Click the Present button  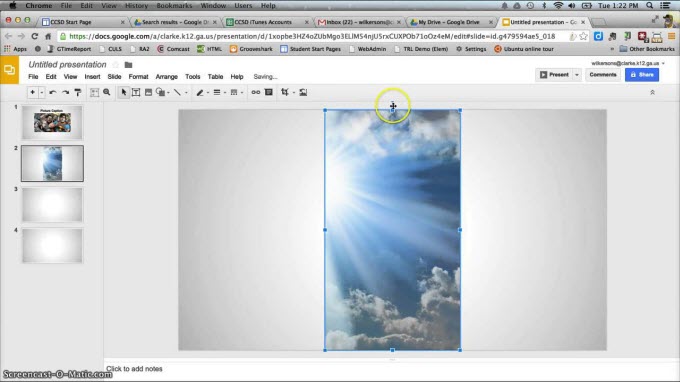pos(554,75)
